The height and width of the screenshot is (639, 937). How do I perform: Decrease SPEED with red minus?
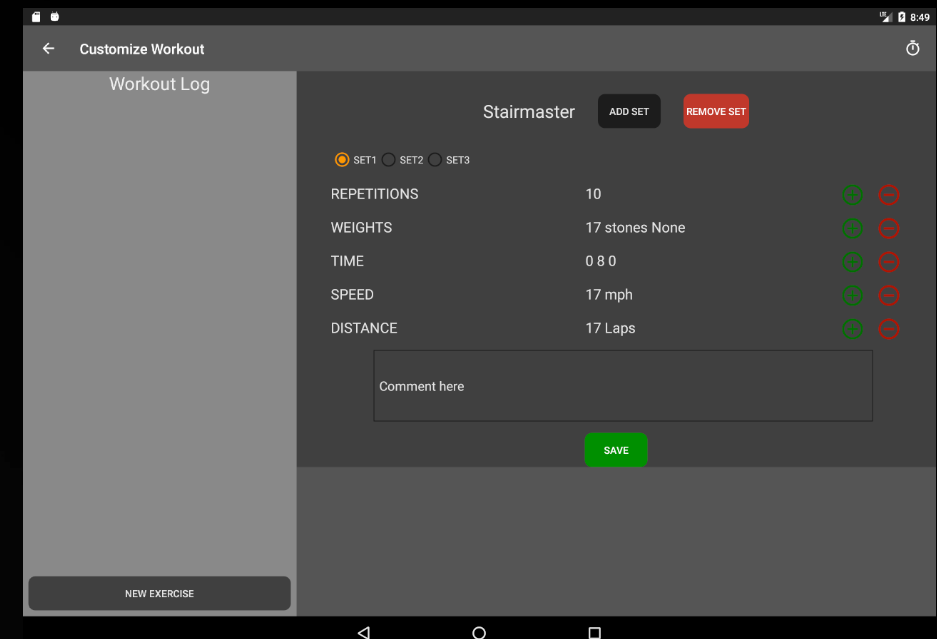tap(889, 295)
